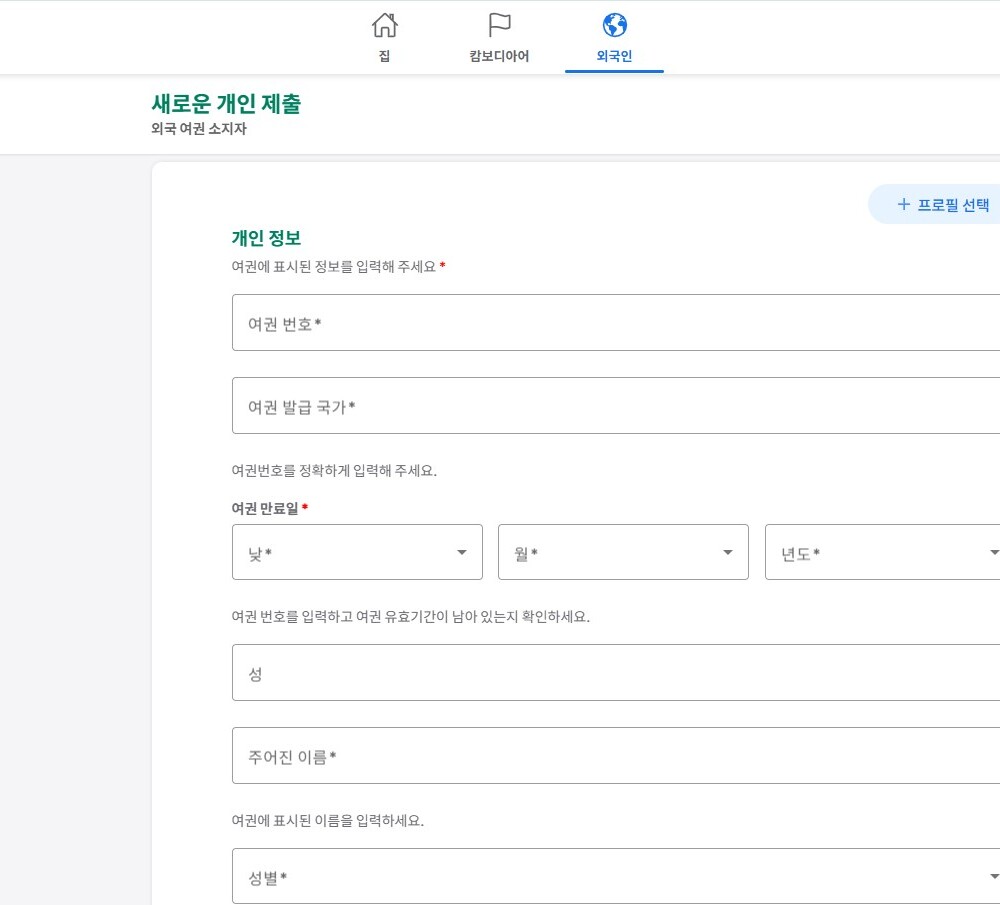
Task: Switch to the 집 tab label
Action: click(384, 56)
